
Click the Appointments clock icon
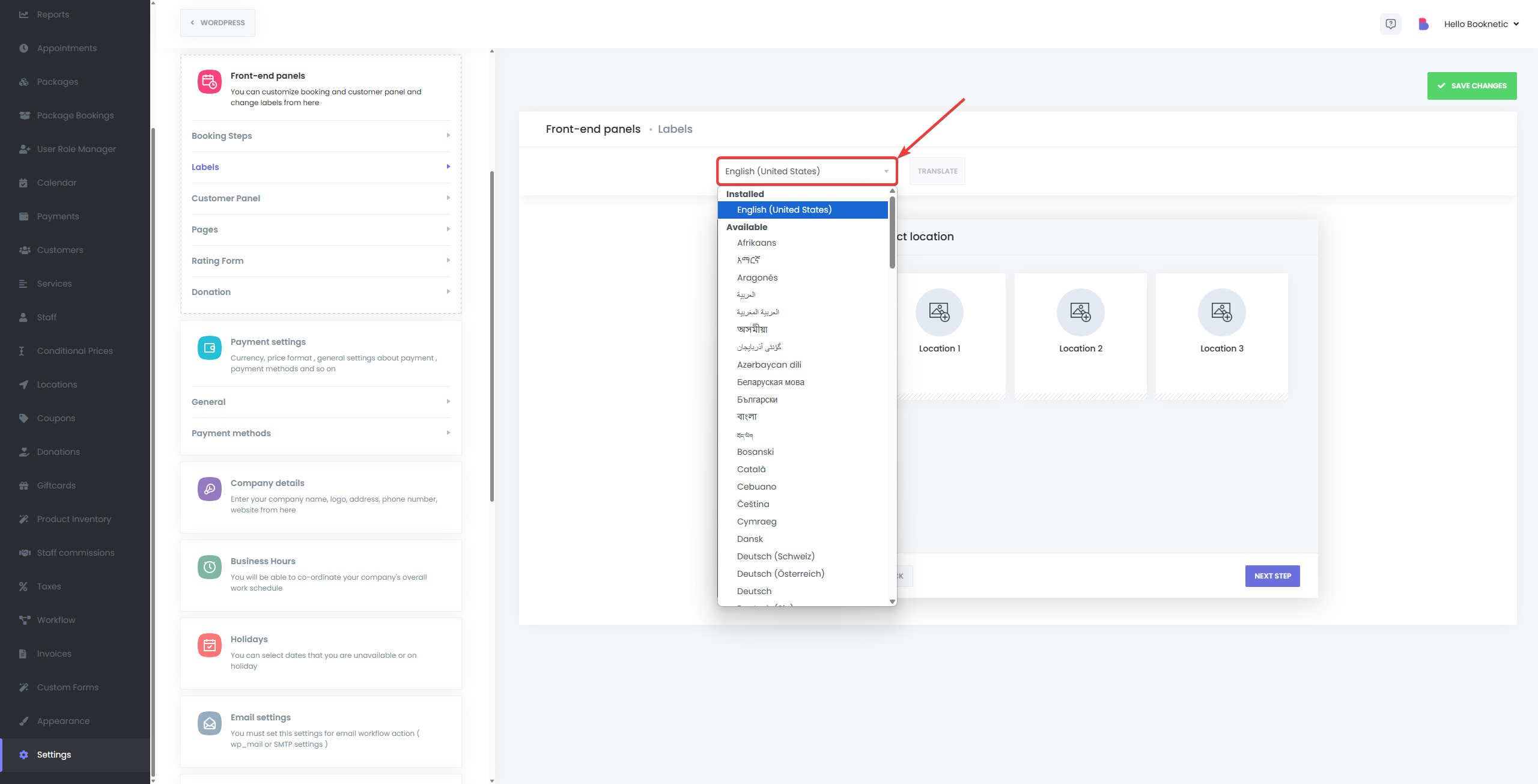pos(23,48)
